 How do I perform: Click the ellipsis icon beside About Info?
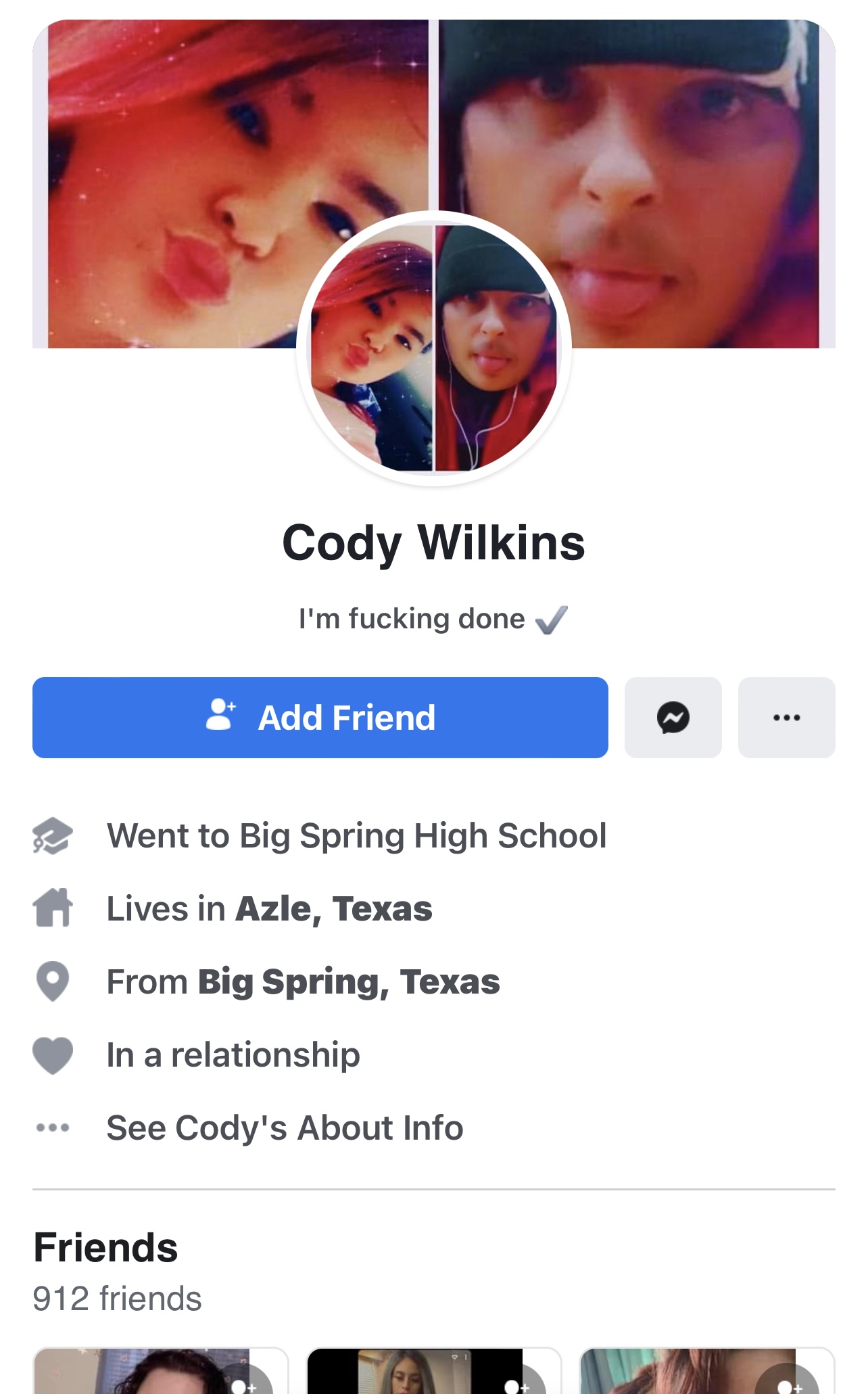coord(53,1128)
